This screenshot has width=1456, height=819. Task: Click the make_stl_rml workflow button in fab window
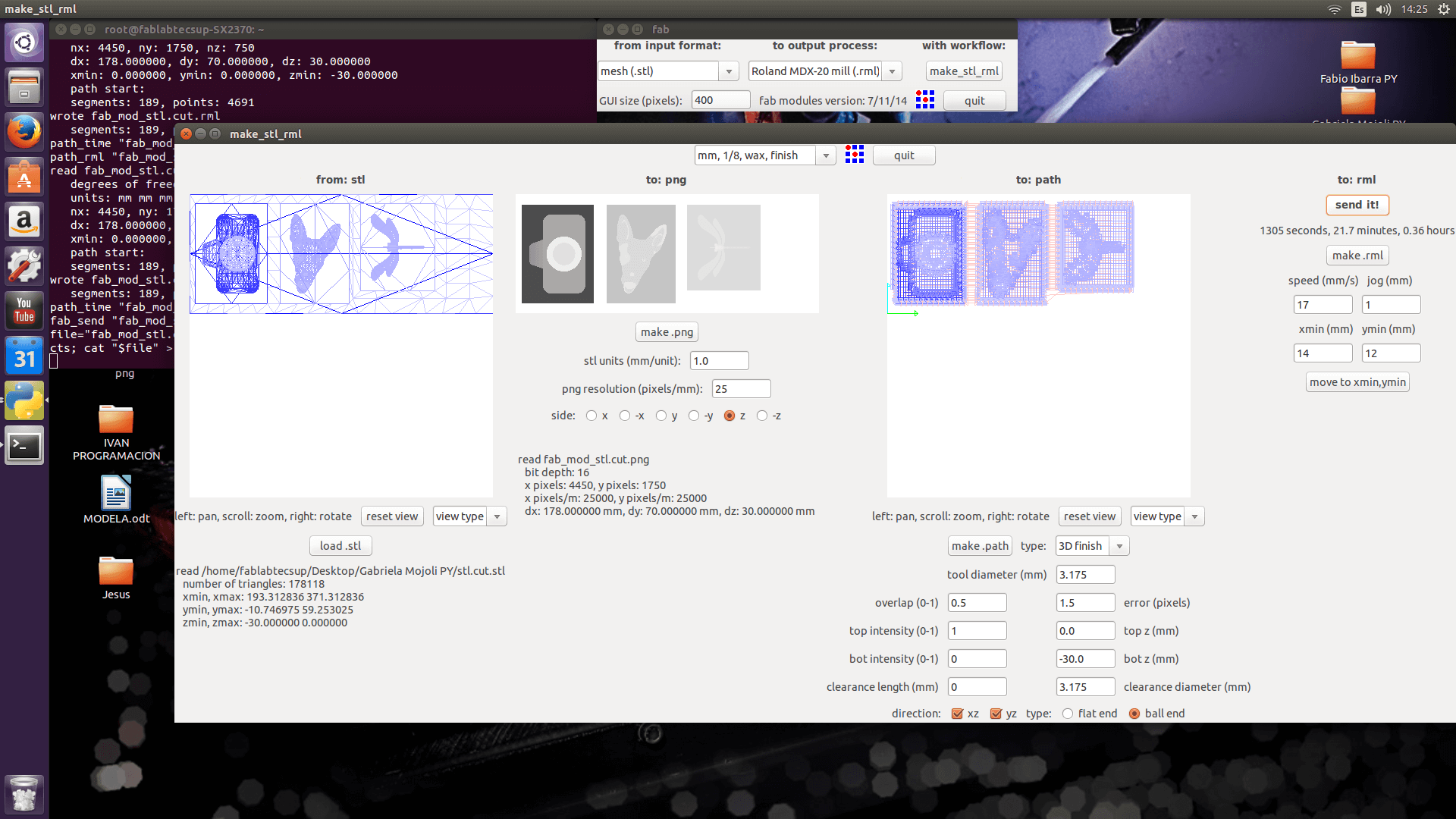(x=964, y=71)
